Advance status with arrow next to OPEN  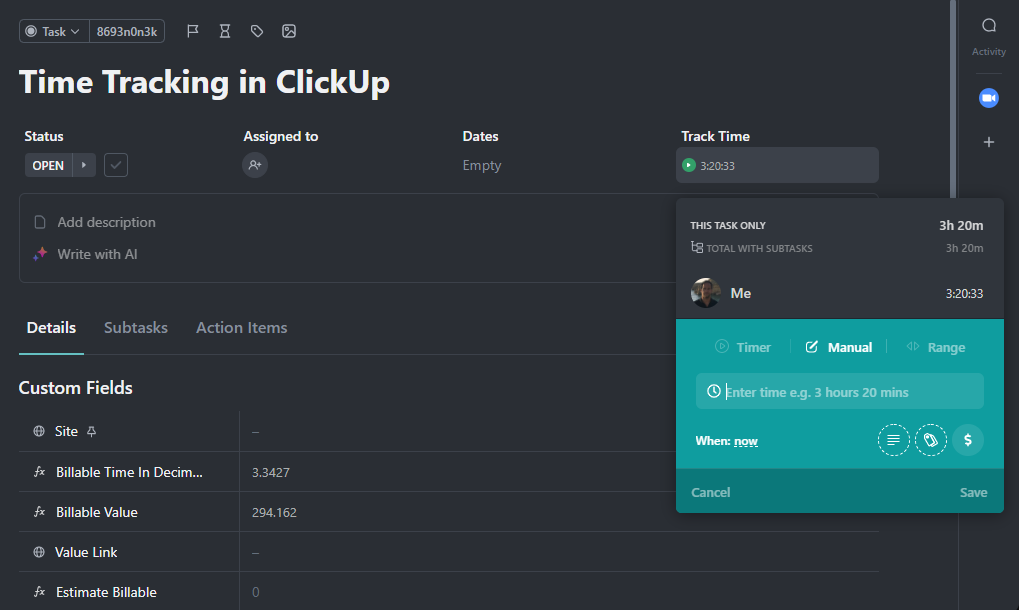click(84, 165)
